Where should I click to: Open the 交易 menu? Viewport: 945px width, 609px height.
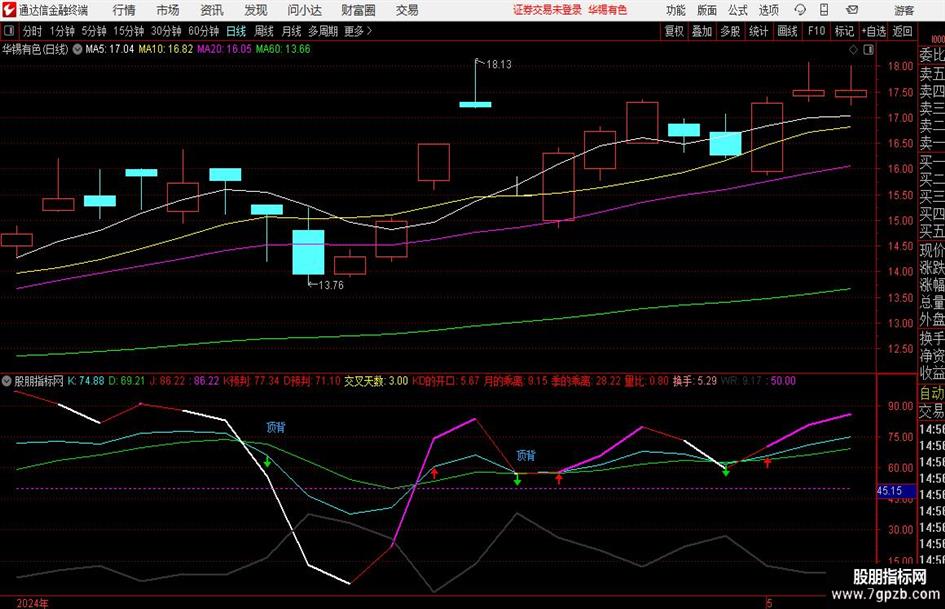click(x=407, y=10)
